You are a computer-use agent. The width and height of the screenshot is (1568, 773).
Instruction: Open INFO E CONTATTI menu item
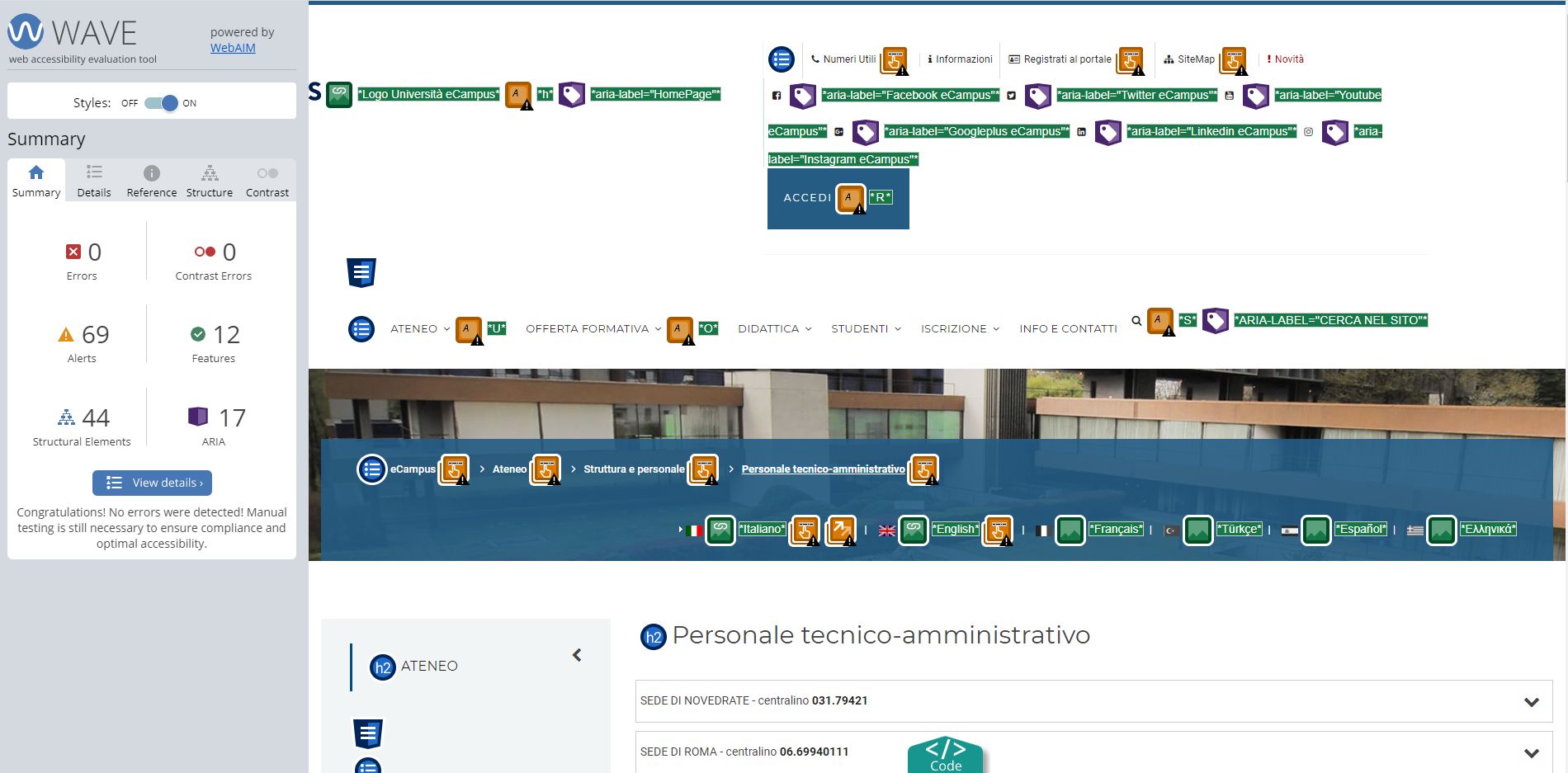tap(1068, 328)
